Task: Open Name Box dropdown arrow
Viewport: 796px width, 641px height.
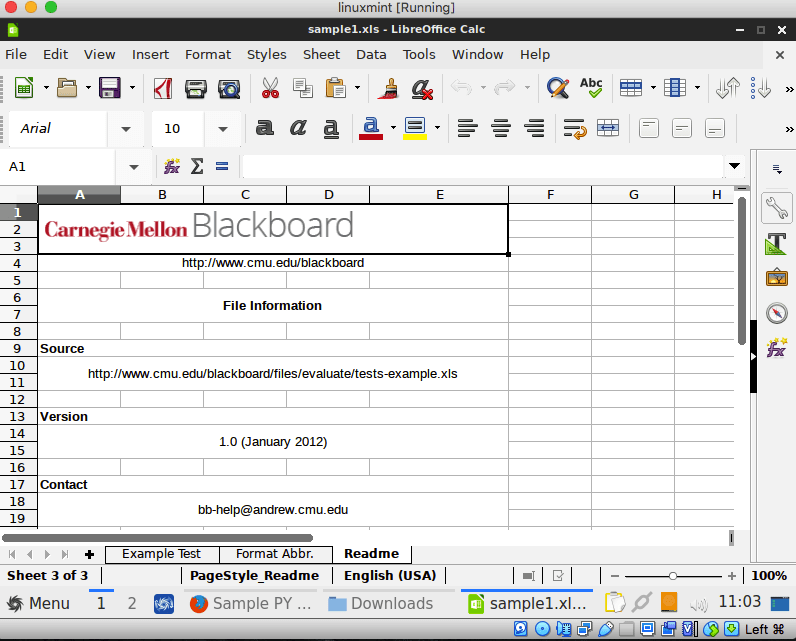Action: 134,166
